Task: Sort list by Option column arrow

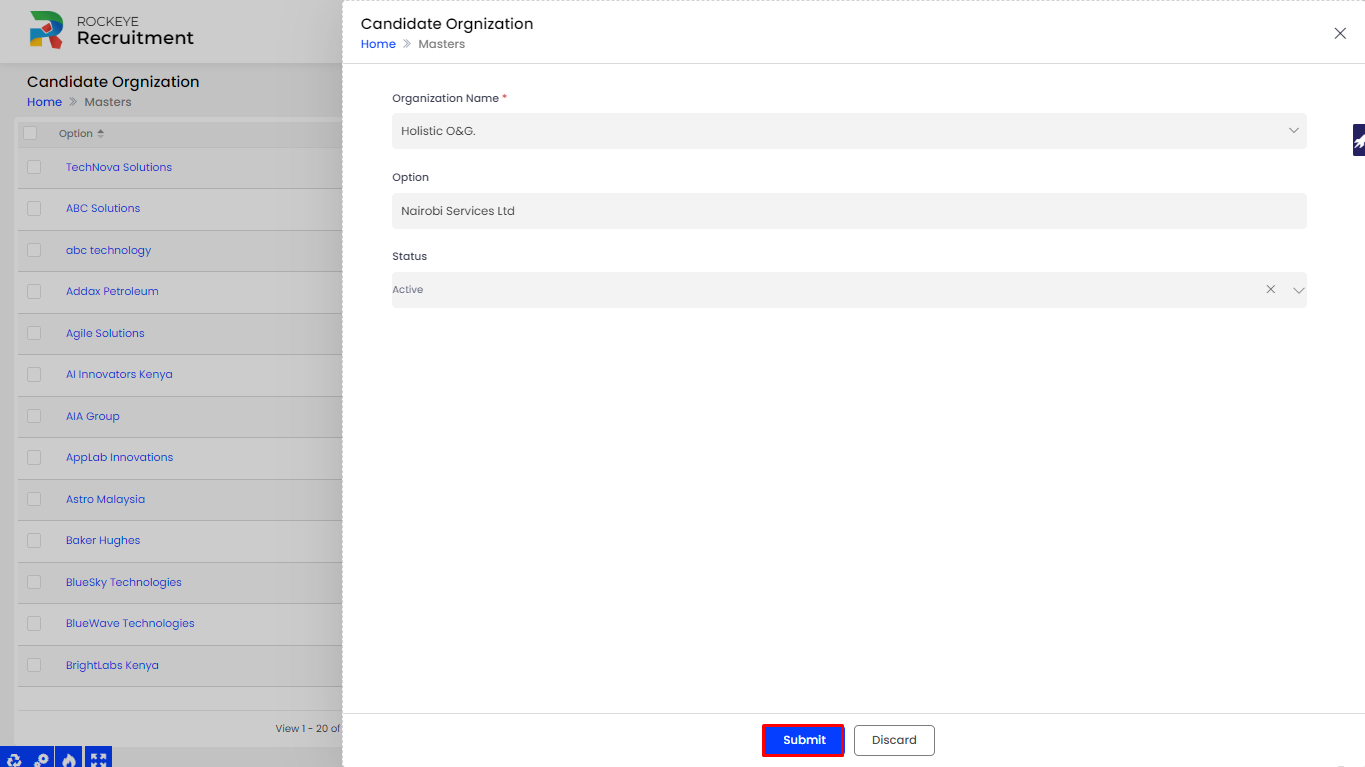Action: 100,133
